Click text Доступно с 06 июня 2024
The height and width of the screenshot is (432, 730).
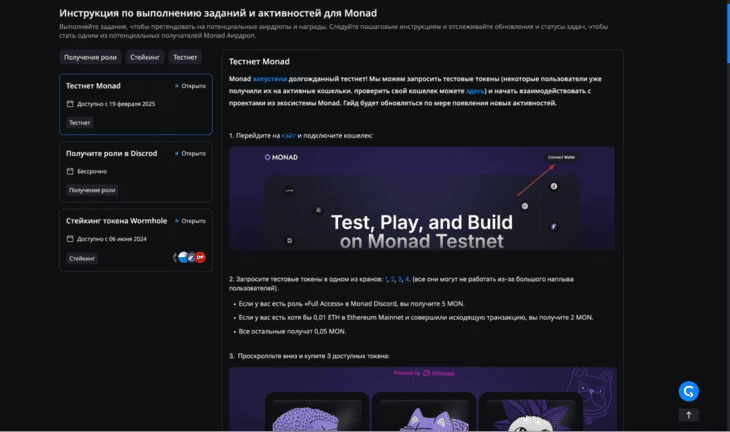point(112,239)
